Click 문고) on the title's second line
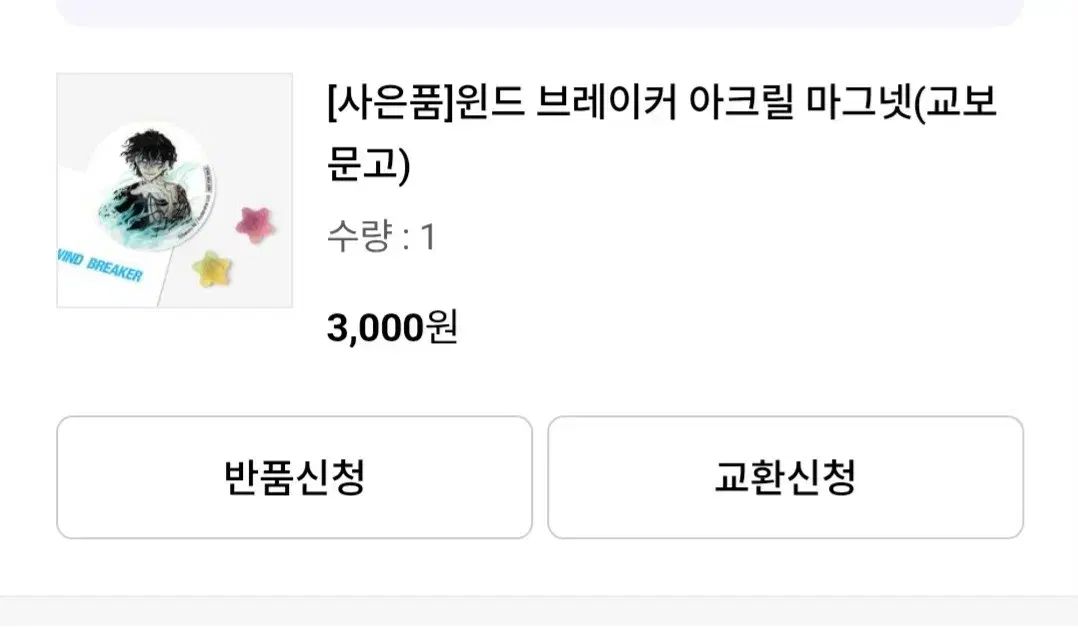1078x627 pixels. point(368,165)
